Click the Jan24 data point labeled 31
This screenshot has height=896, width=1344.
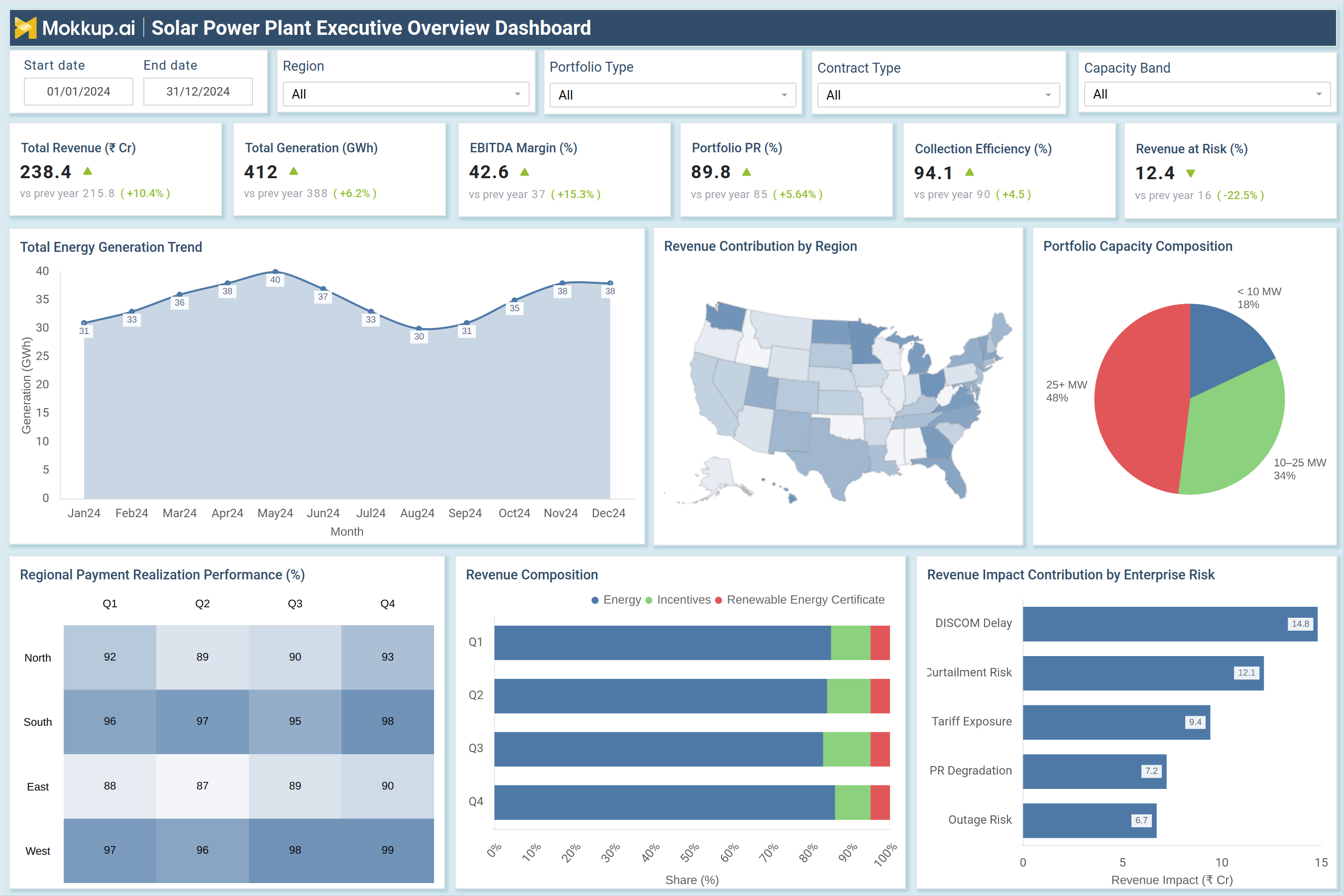coord(84,323)
